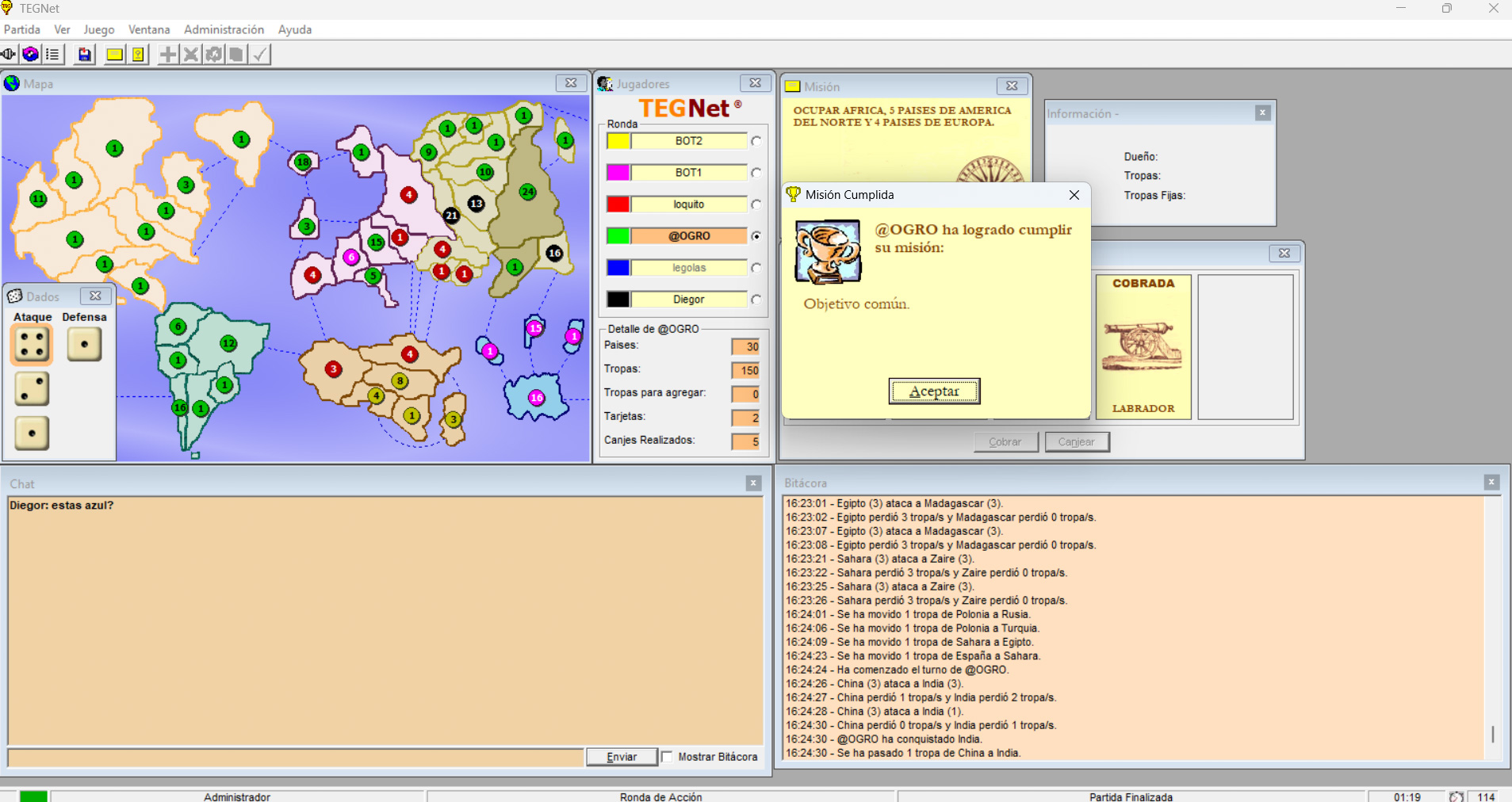Click the crossed swords attack icon

coord(191,55)
